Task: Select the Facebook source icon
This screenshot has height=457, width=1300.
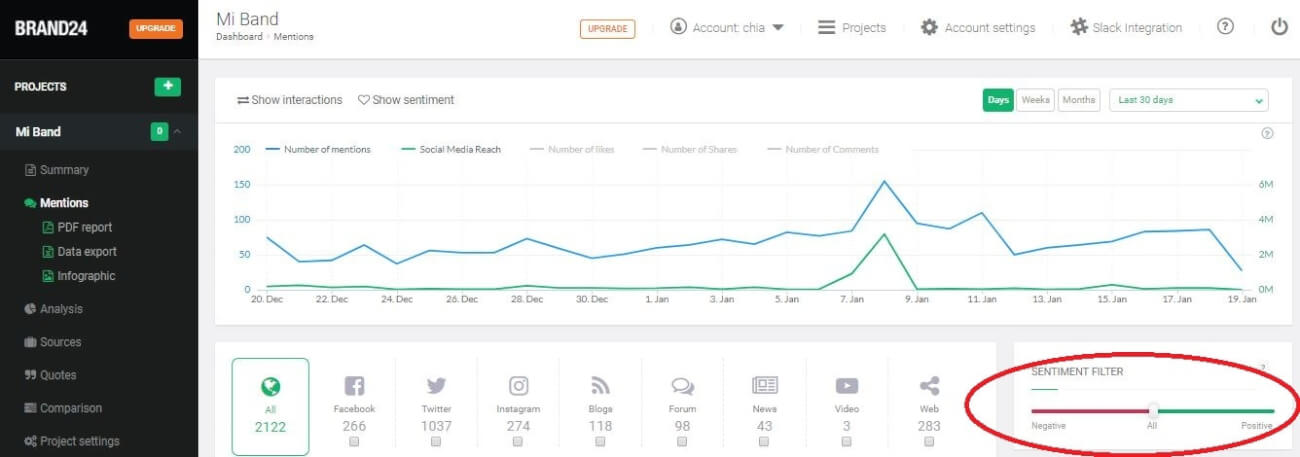Action: 353,386
